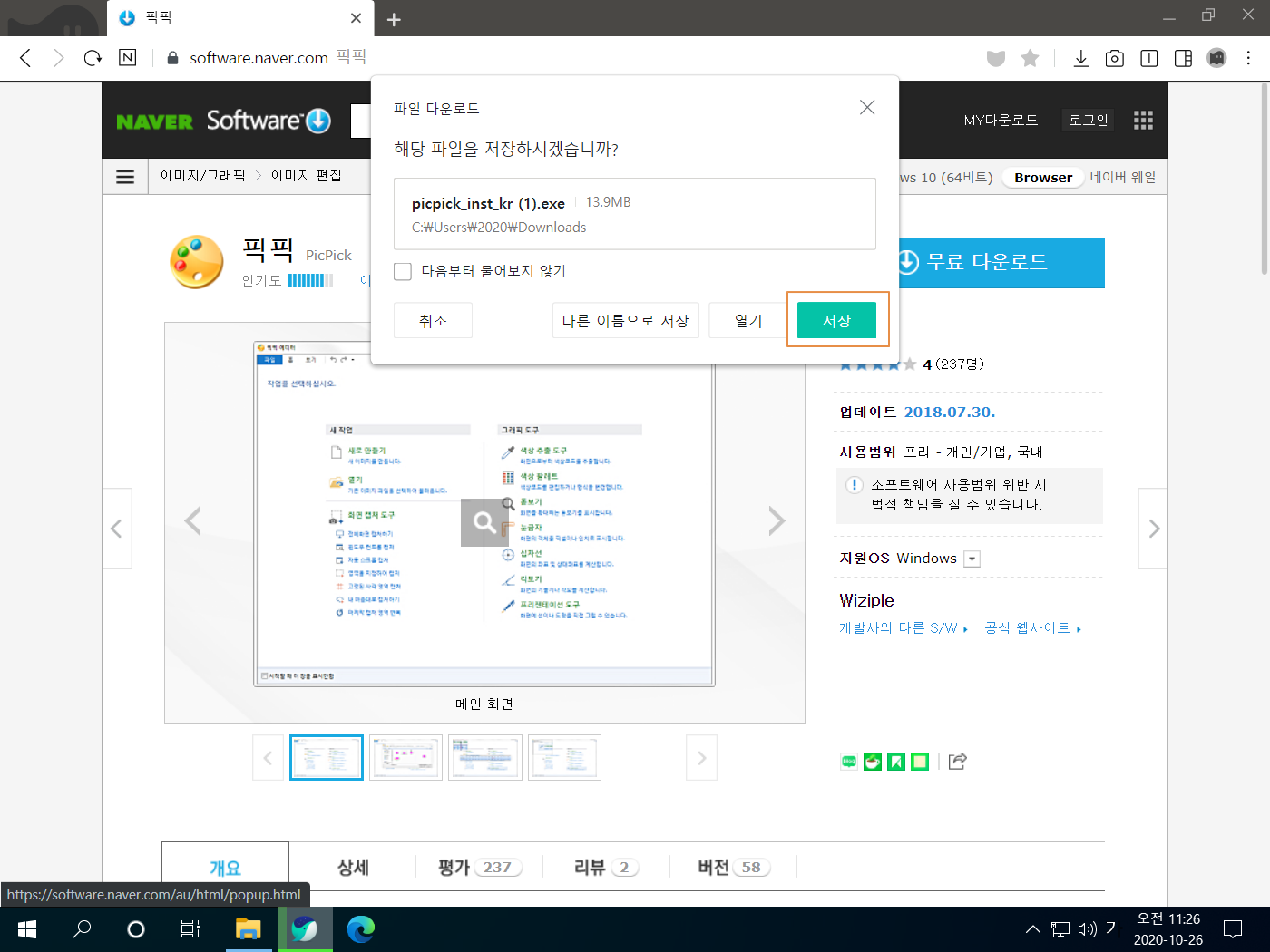Select the third screenshot thumbnail
This screenshot has height=952, width=1270.
pyautogui.click(x=485, y=758)
